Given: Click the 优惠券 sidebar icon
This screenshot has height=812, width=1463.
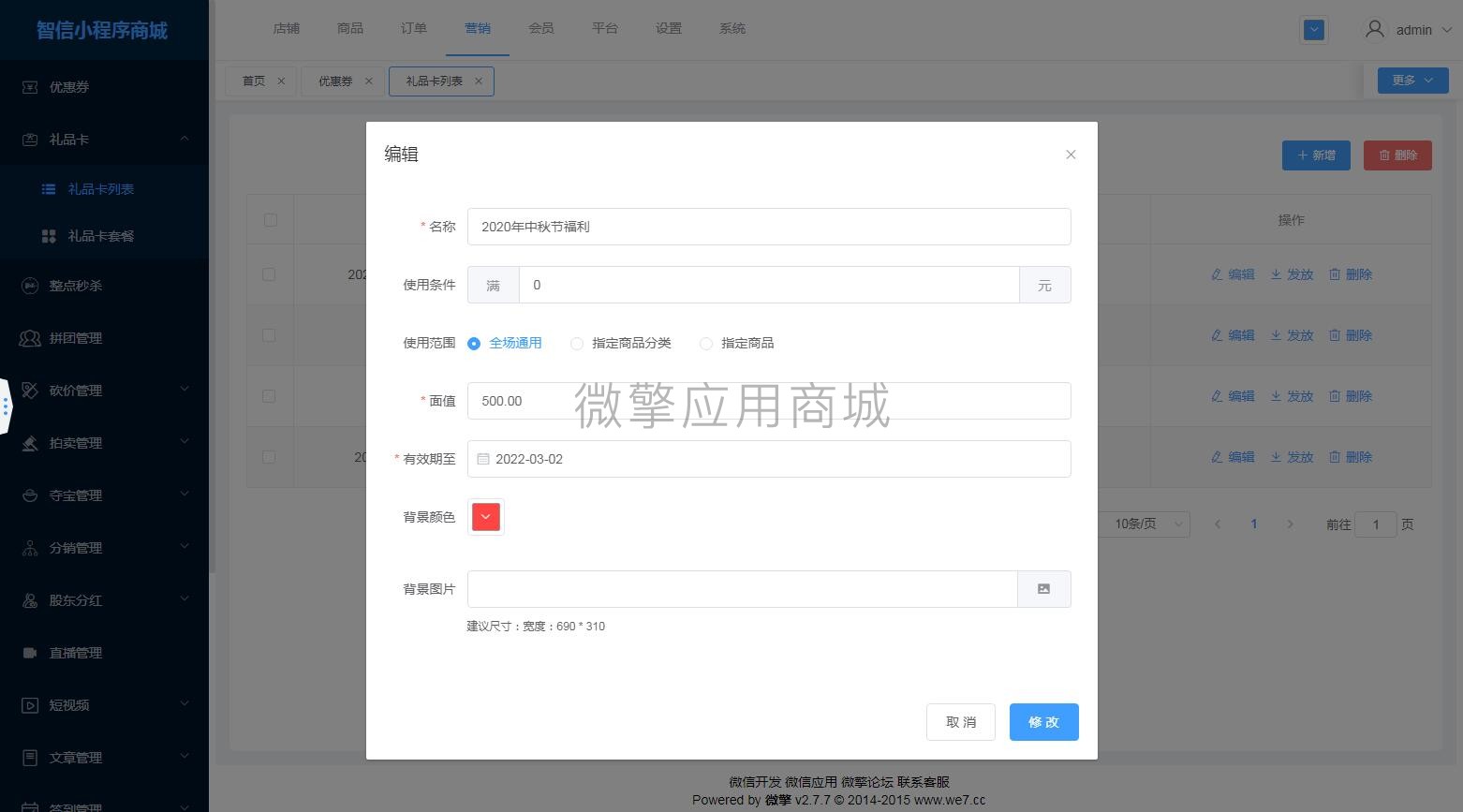Looking at the screenshot, I should point(30,87).
